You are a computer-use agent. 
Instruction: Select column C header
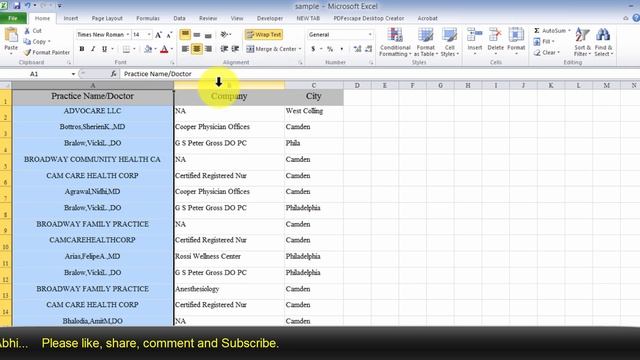click(x=313, y=85)
